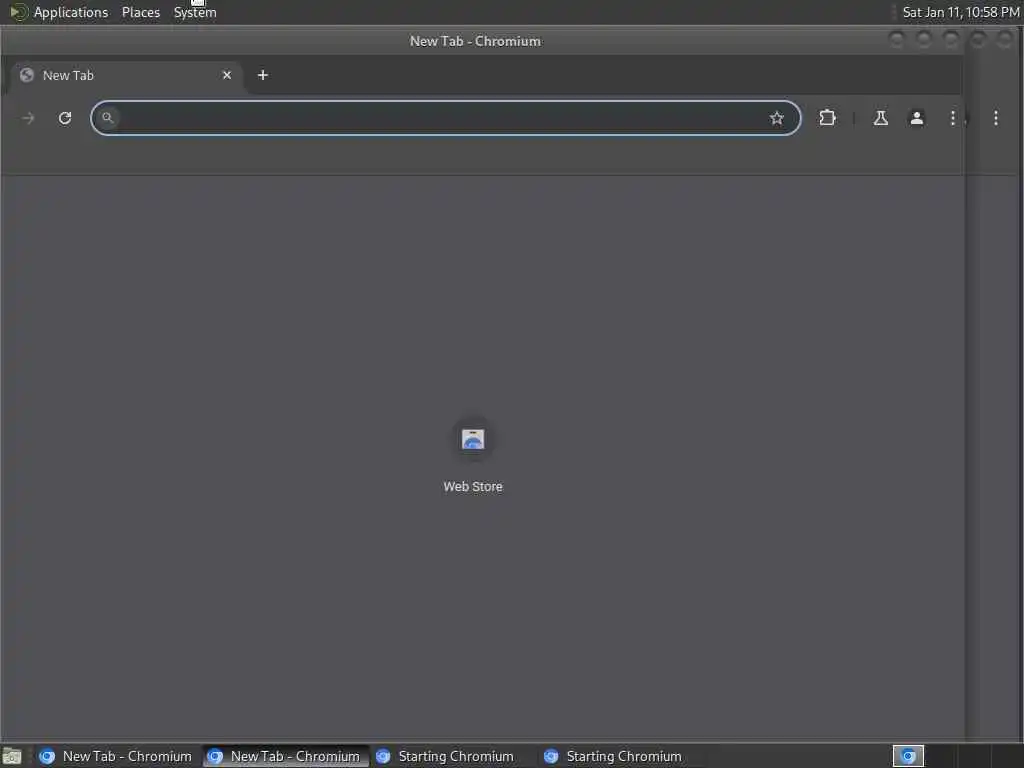This screenshot has width=1024, height=768.
Task: Close the New Tab tab
Action: tap(227, 75)
